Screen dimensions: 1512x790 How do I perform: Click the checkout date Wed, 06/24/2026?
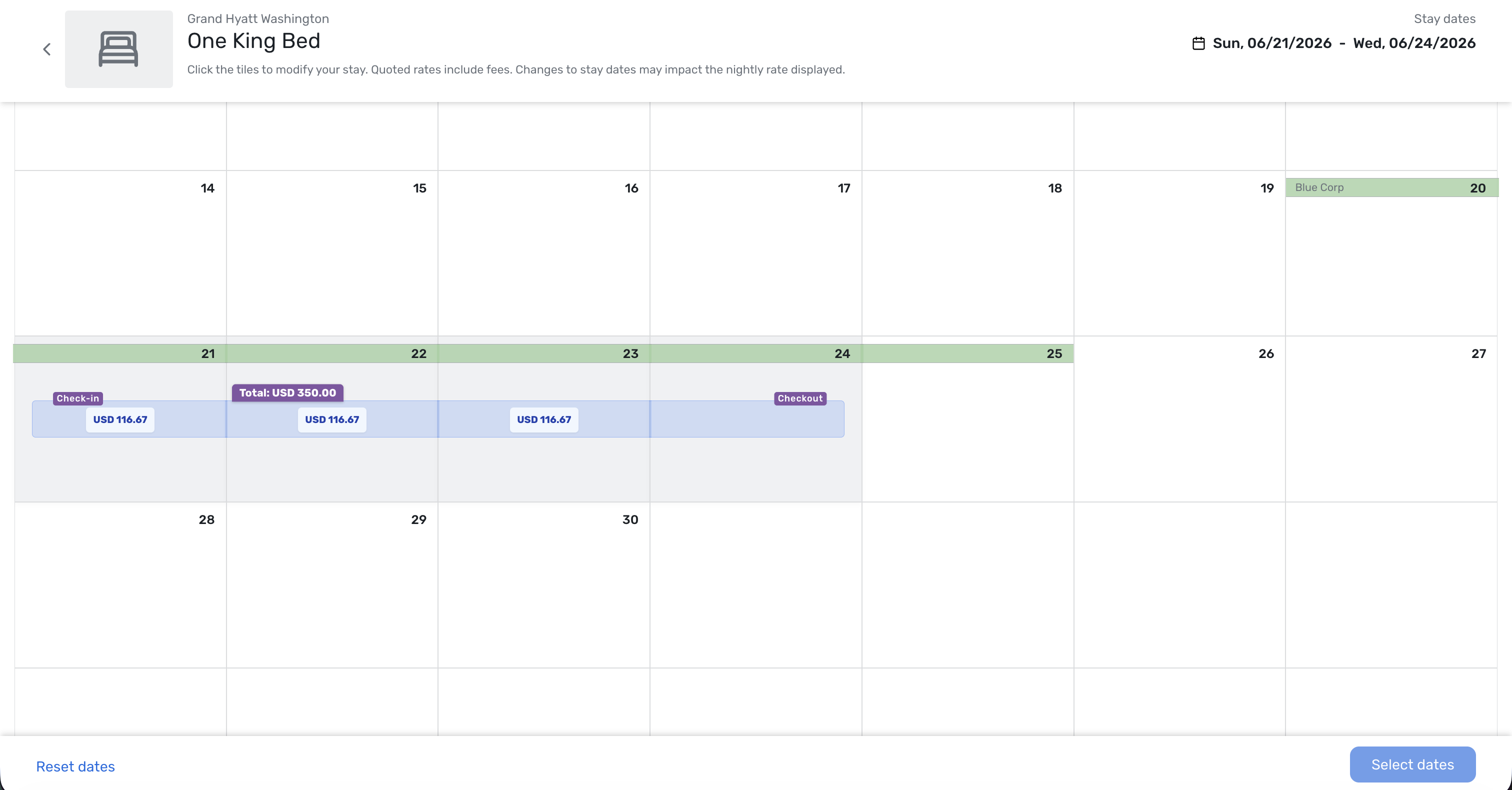1414,43
